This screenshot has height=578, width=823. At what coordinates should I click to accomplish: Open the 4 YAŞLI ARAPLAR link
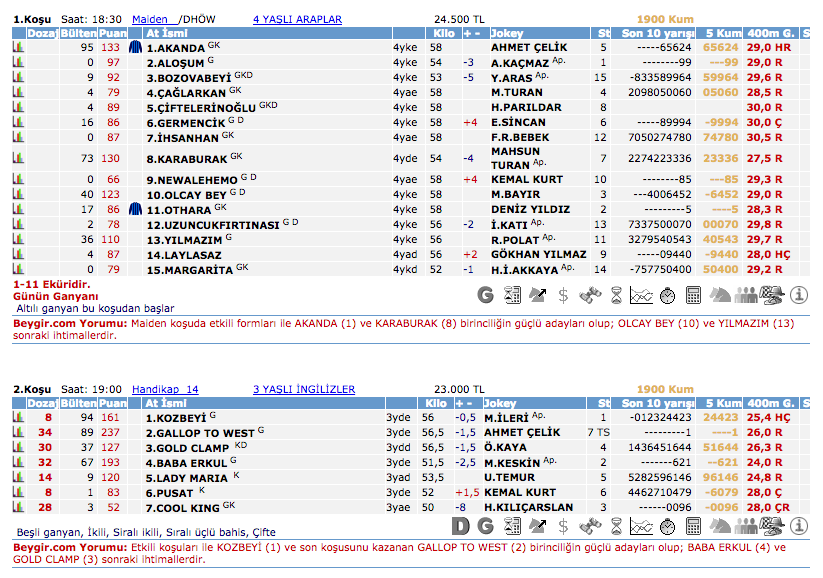[297, 19]
